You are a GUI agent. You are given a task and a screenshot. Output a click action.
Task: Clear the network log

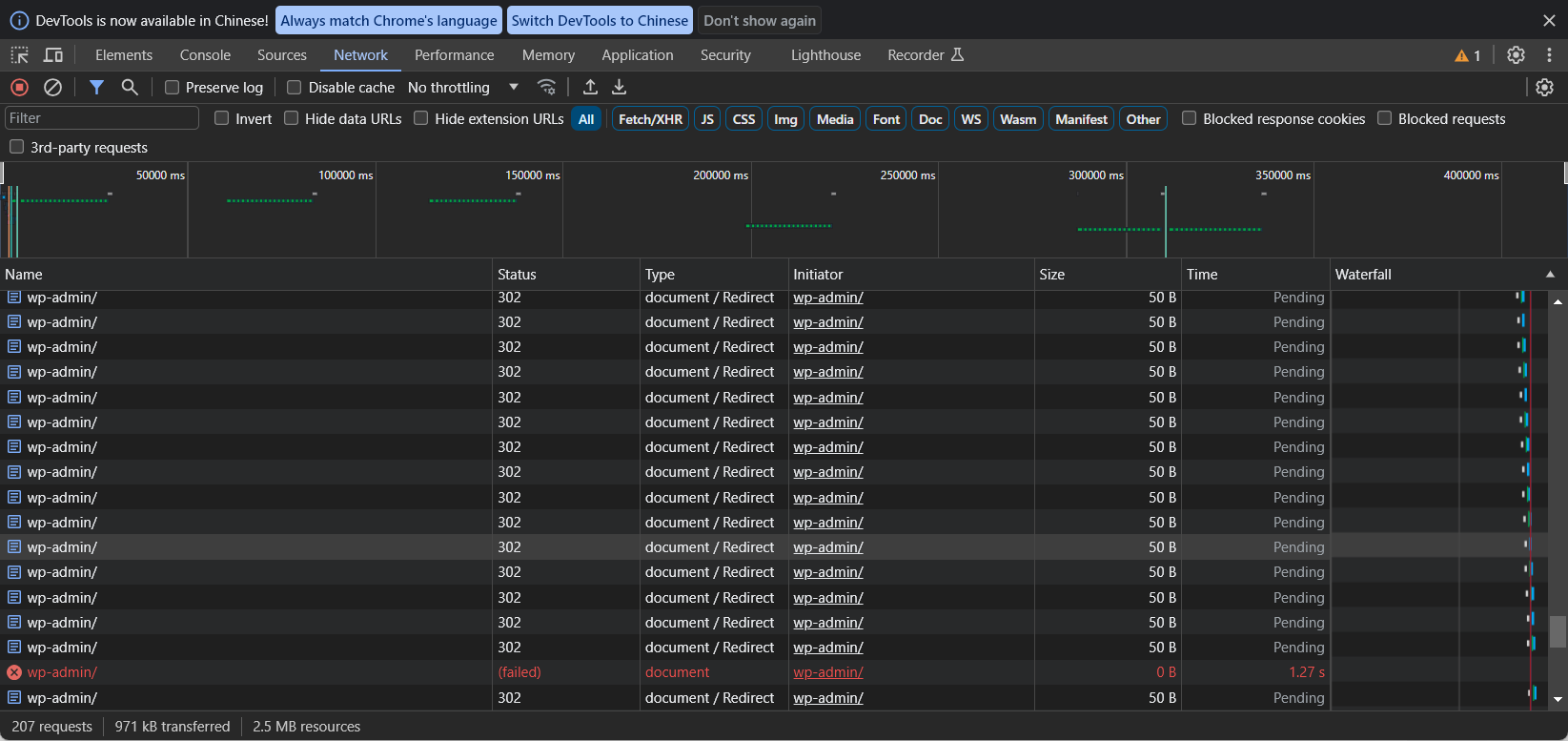[x=53, y=87]
